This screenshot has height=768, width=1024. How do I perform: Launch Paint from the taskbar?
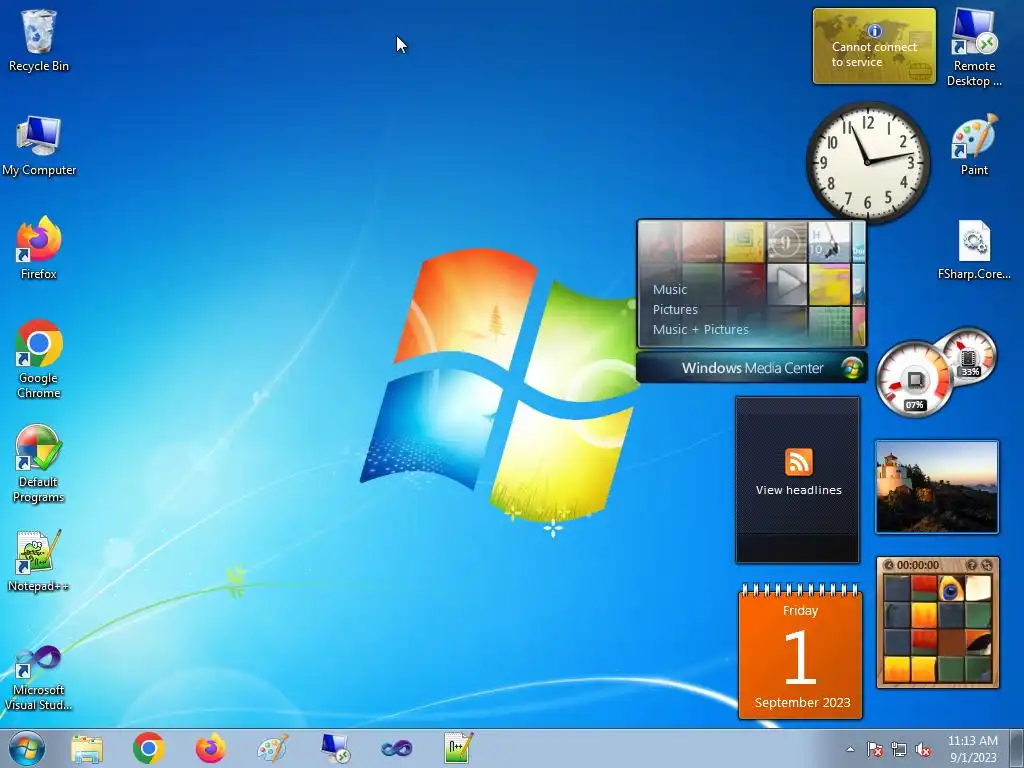click(x=272, y=748)
